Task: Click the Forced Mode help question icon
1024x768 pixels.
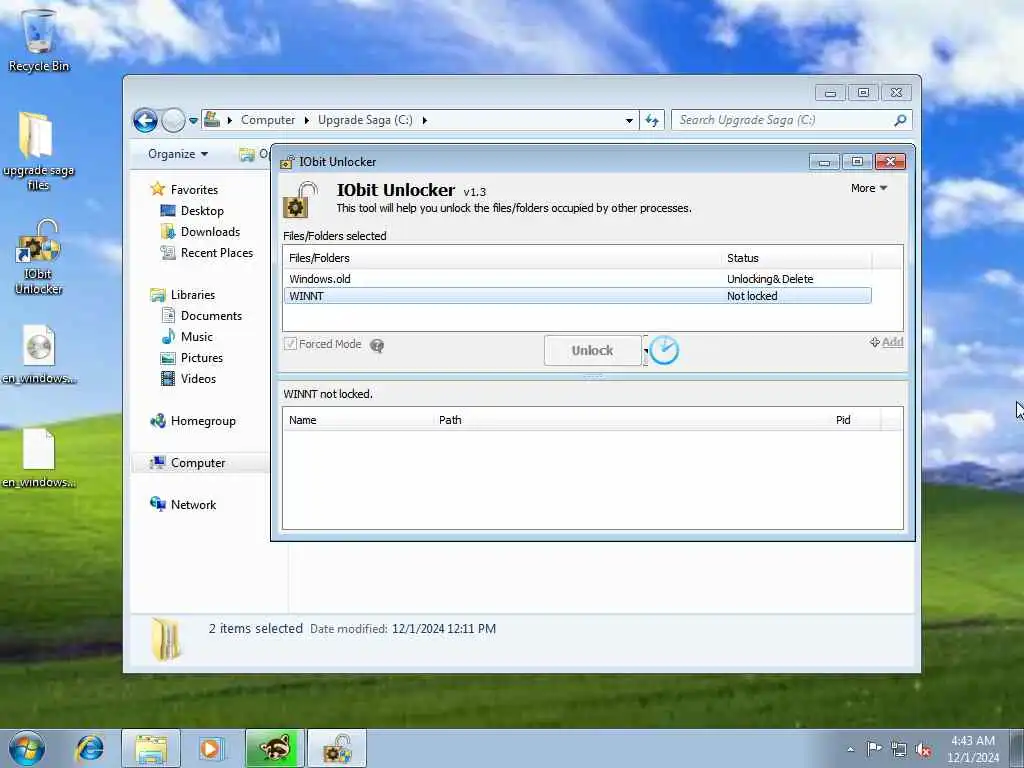Action: 377,345
